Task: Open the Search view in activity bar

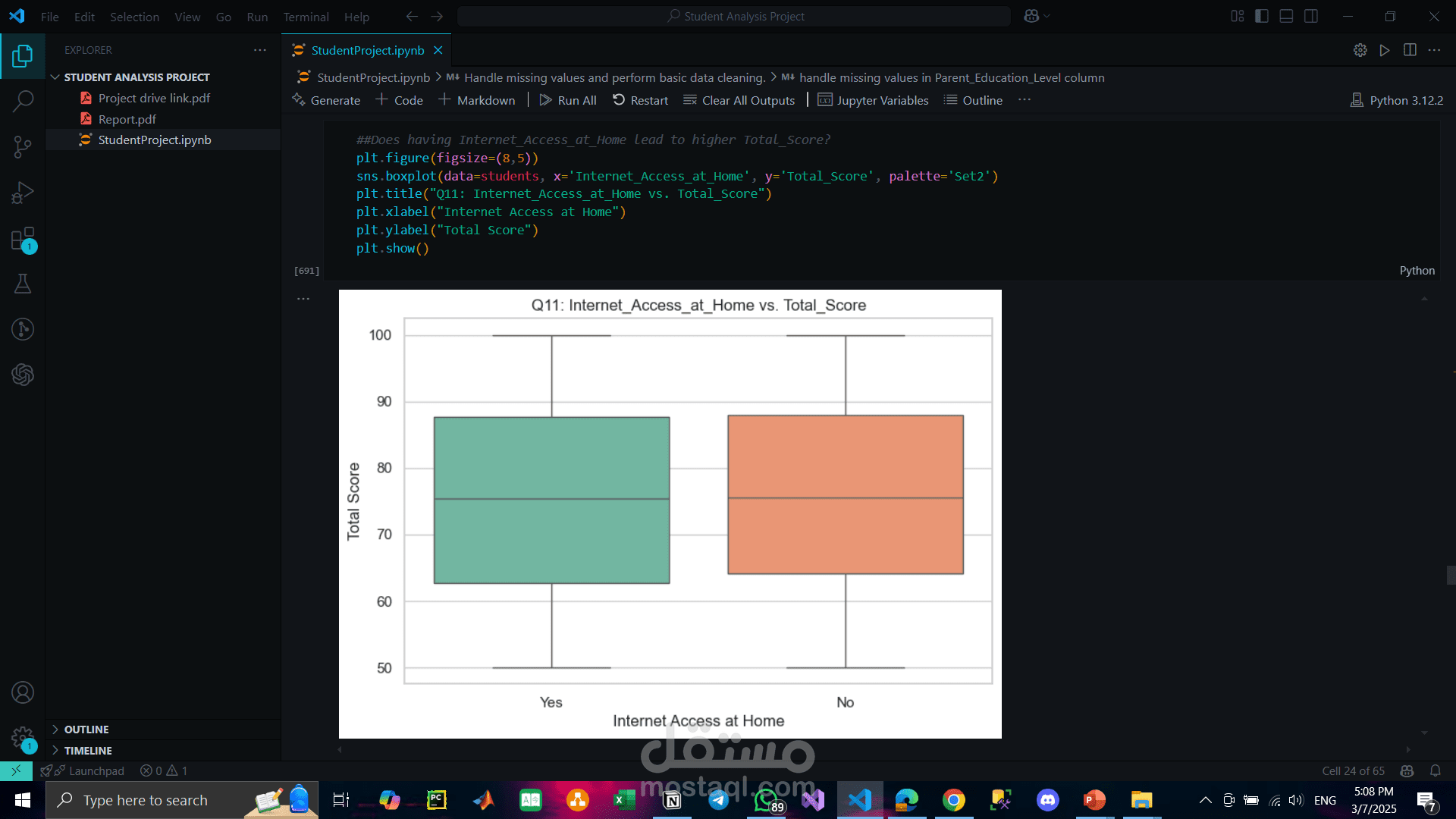Action: [x=23, y=101]
